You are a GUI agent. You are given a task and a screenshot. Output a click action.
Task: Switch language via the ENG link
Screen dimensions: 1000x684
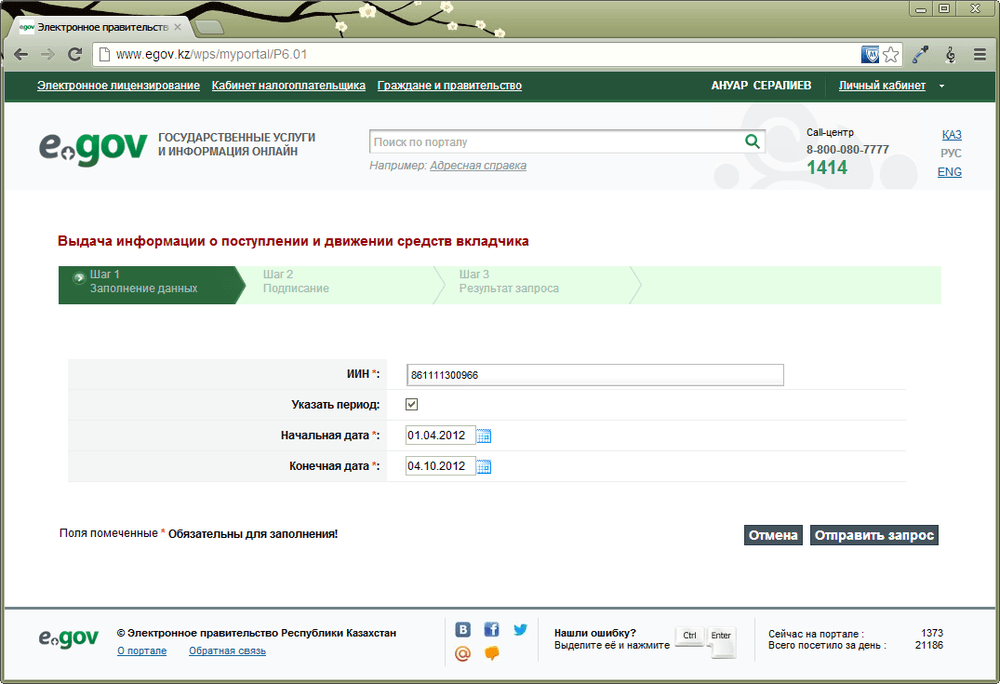[949, 172]
